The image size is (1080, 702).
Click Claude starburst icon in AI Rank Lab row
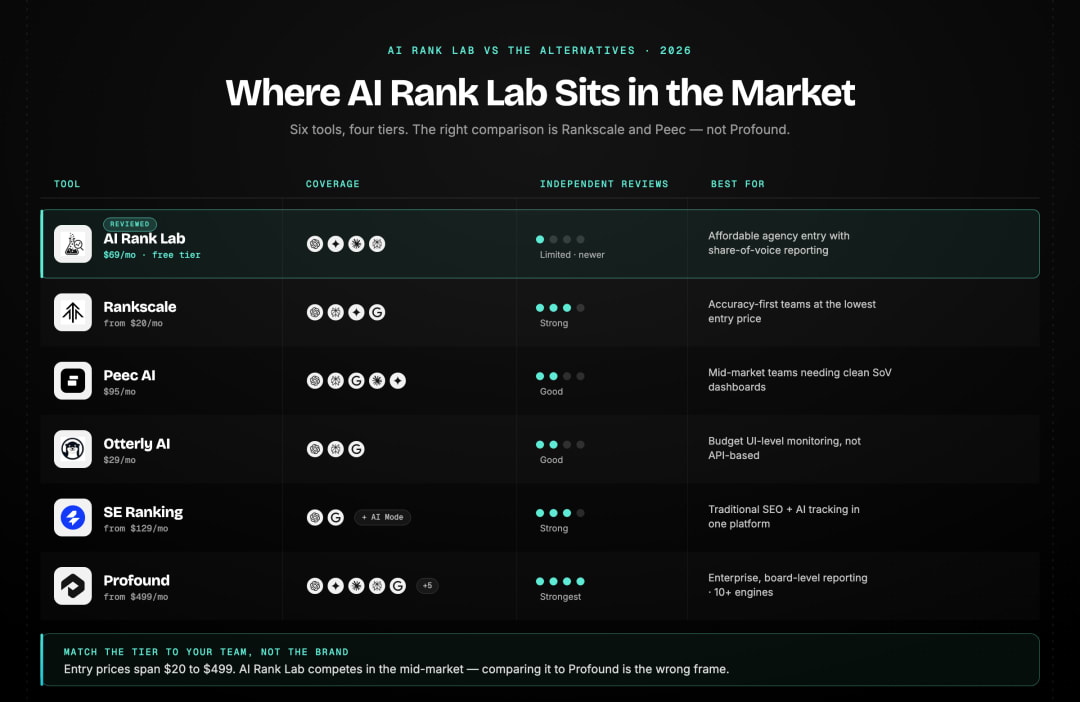[356, 244]
